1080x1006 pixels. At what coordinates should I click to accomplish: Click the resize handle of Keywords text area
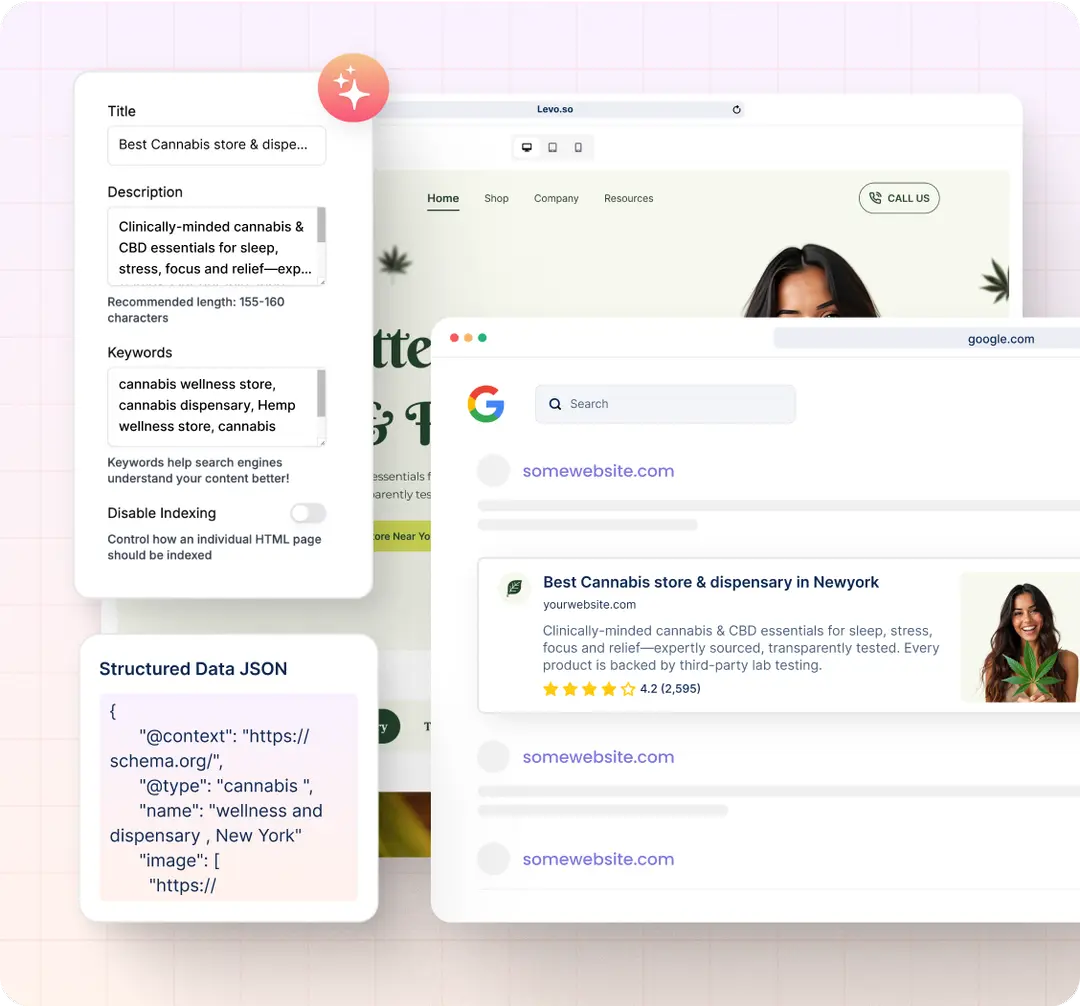click(322, 443)
